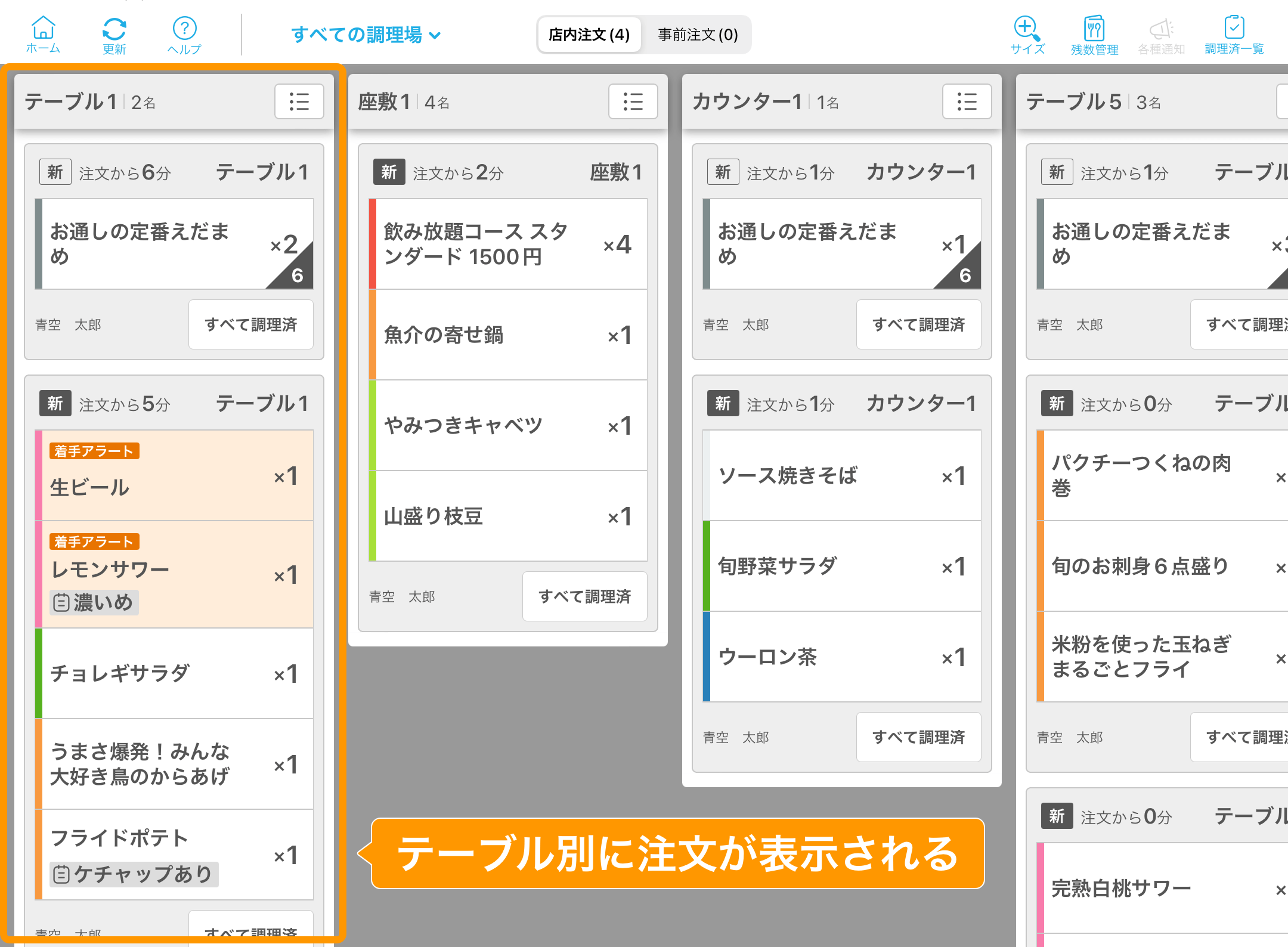
Task: Open list menu icon for カウンター1
Action: (x=967, y=101)
